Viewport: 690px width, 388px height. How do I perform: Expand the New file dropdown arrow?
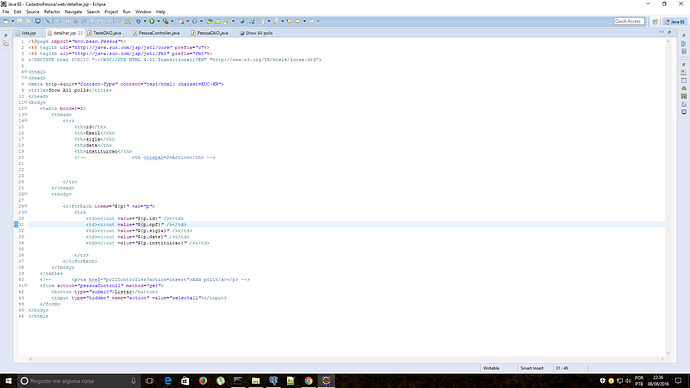[12, 21]
